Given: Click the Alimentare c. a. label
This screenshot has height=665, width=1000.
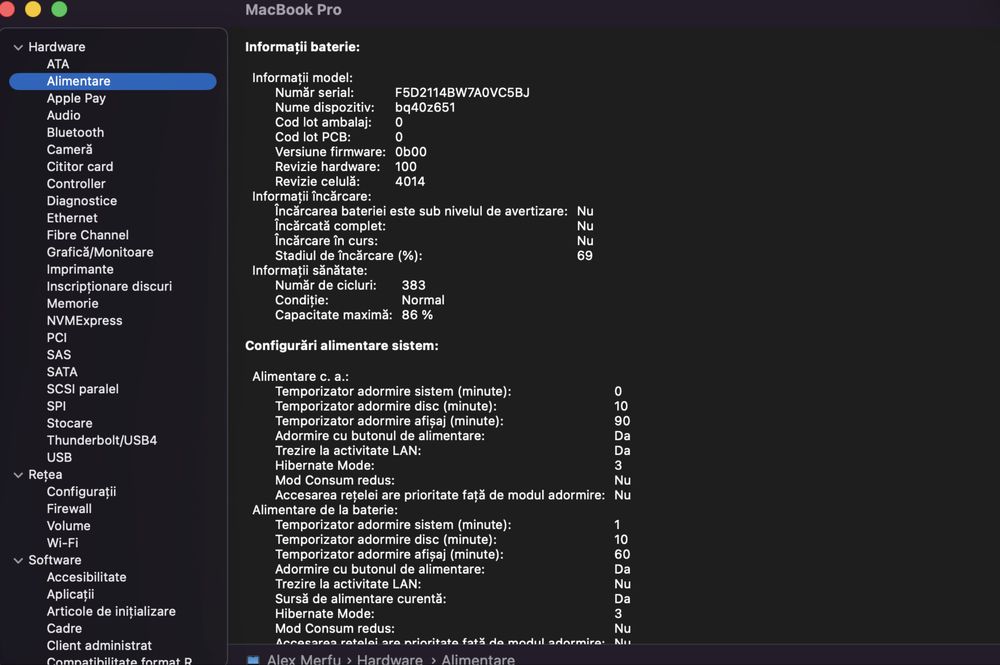Looking at the screenshot, I should tap(300, 377).
